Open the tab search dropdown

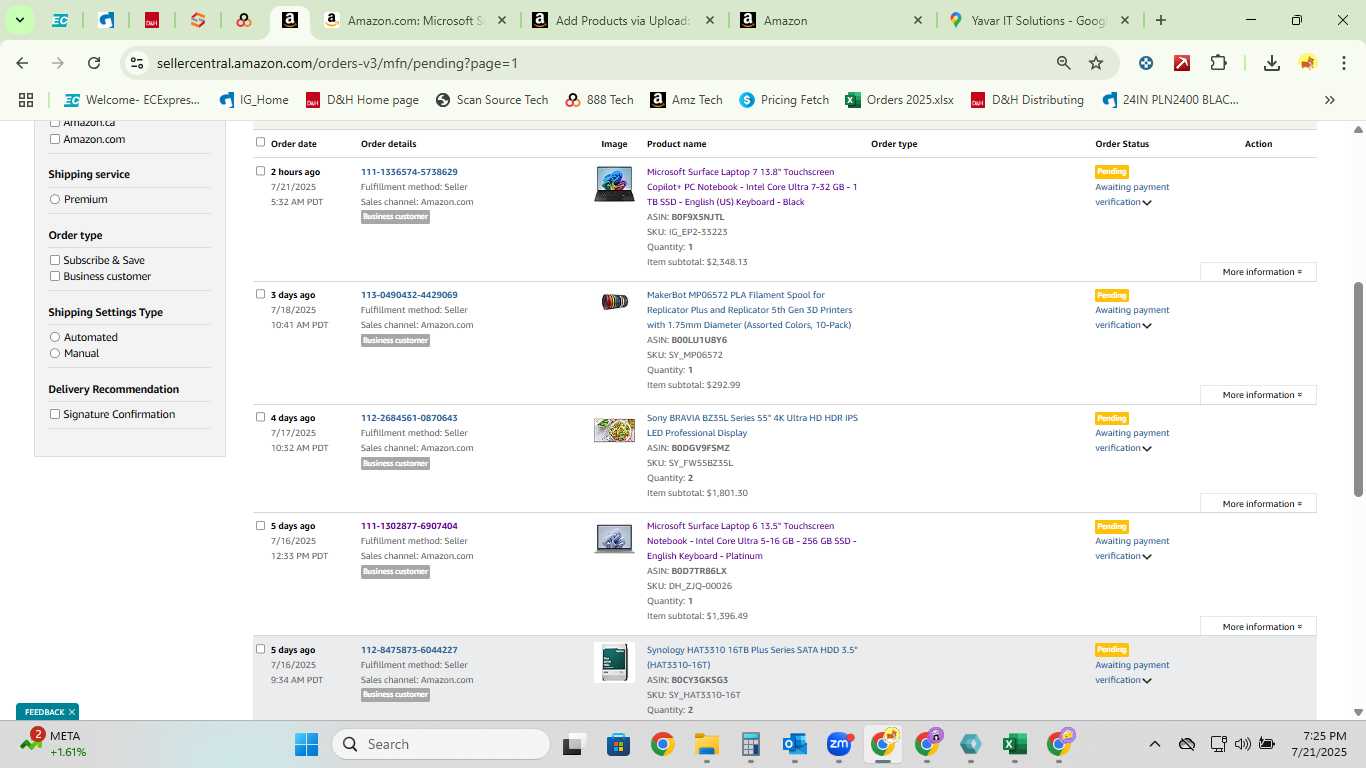click(x=19, y=20)
